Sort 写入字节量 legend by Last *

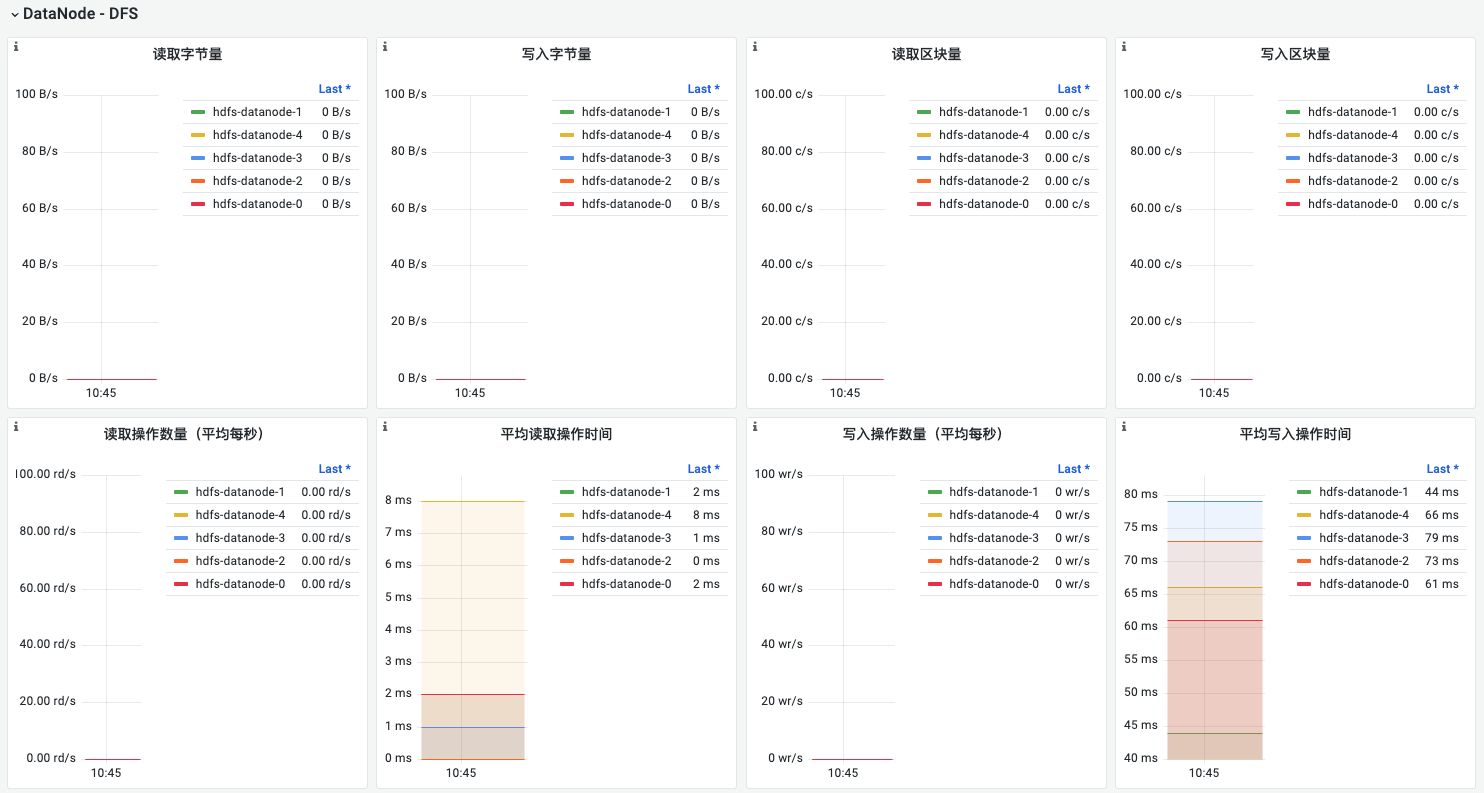[x=703, y=89]
